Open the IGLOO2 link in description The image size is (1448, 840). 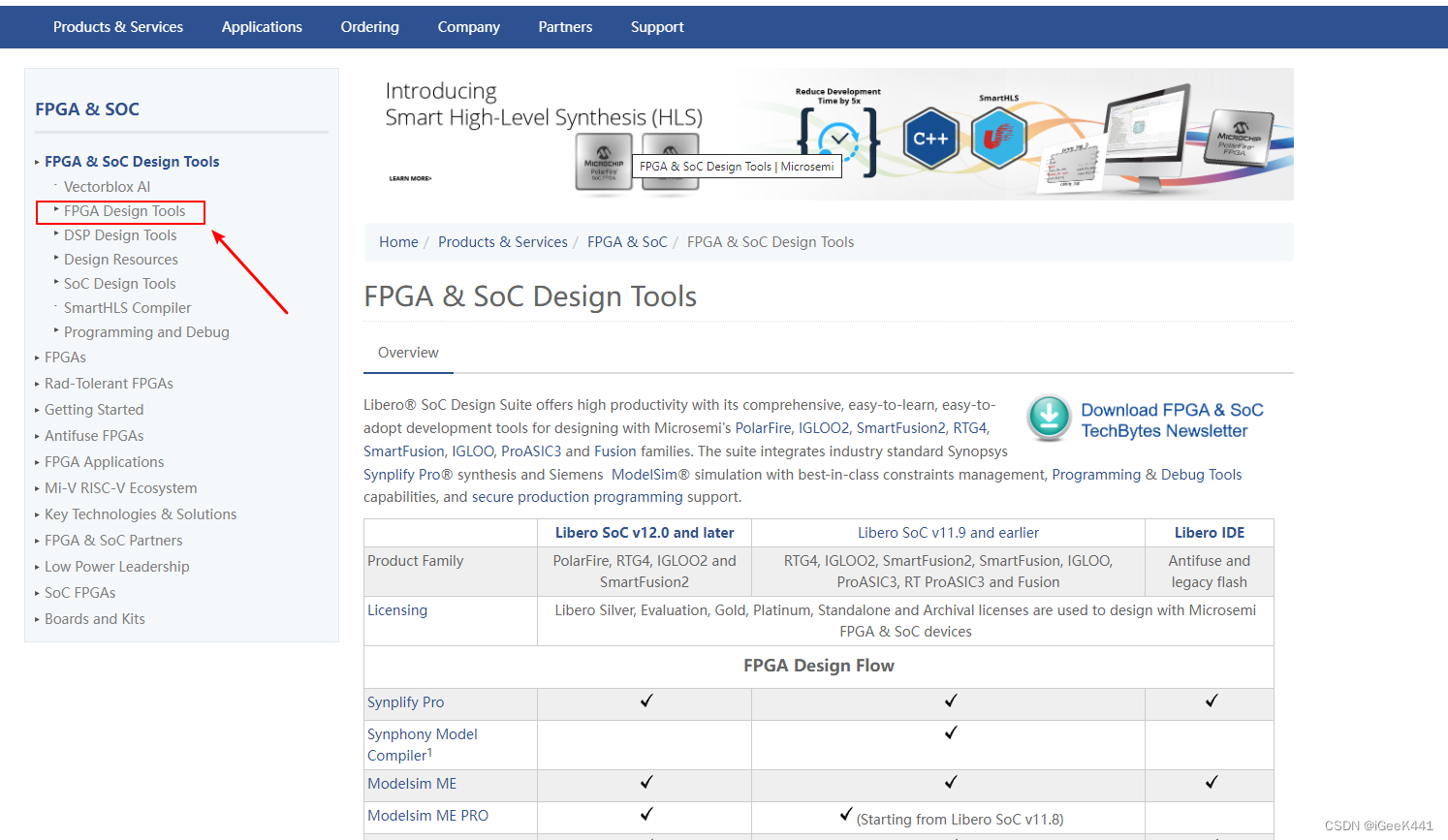[825, 428]
